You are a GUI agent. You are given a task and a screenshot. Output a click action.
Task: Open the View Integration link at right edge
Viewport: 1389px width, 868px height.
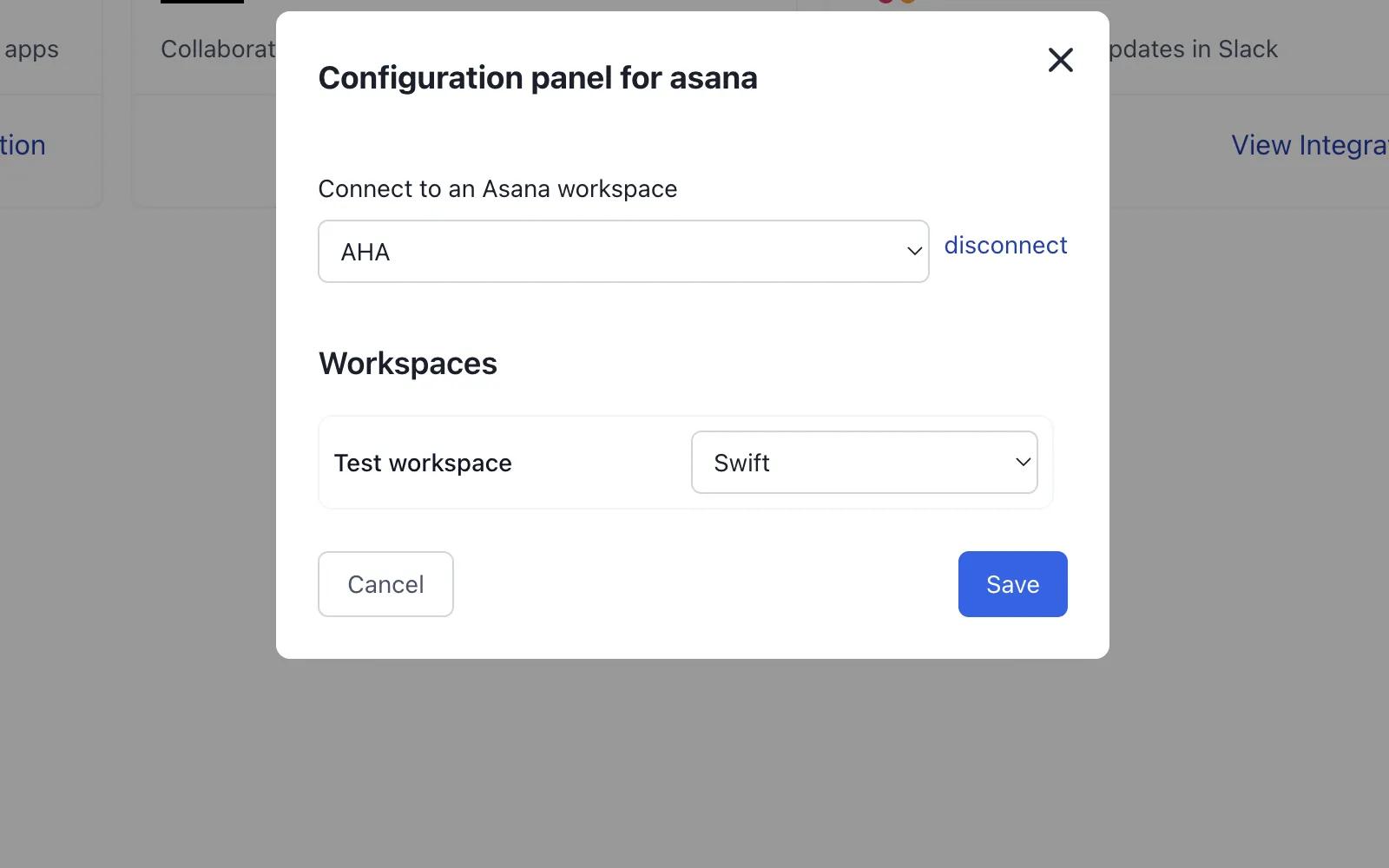1309,146
